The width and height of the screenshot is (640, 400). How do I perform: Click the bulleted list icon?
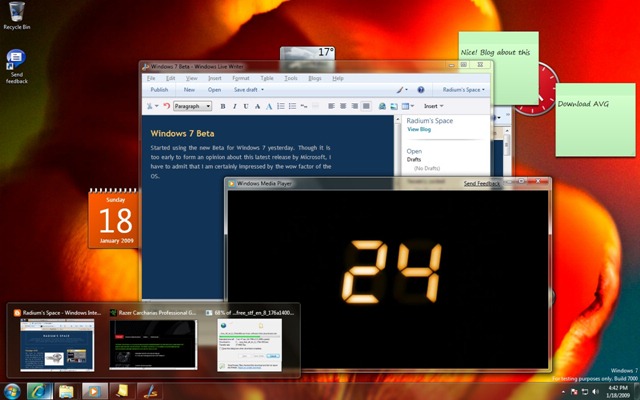point(292,106)
